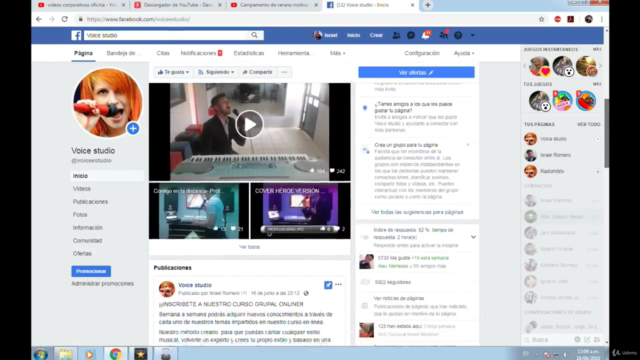Open Ver todas las sugerencias para páginas
This screenshot has width=640, height=360.
[x=417, y=212]
